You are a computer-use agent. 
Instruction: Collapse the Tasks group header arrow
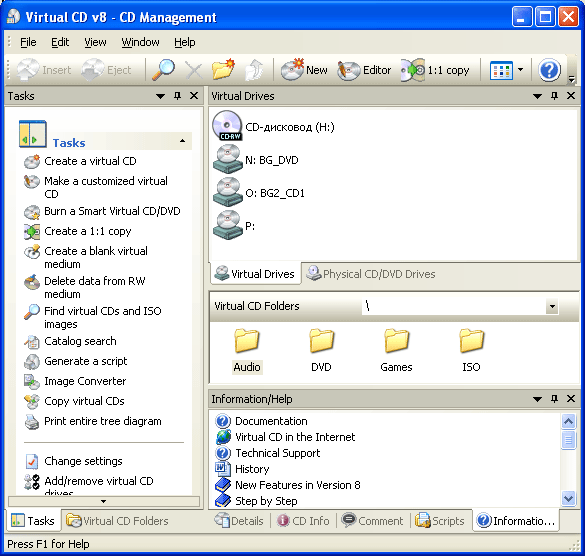pos(182,141)
